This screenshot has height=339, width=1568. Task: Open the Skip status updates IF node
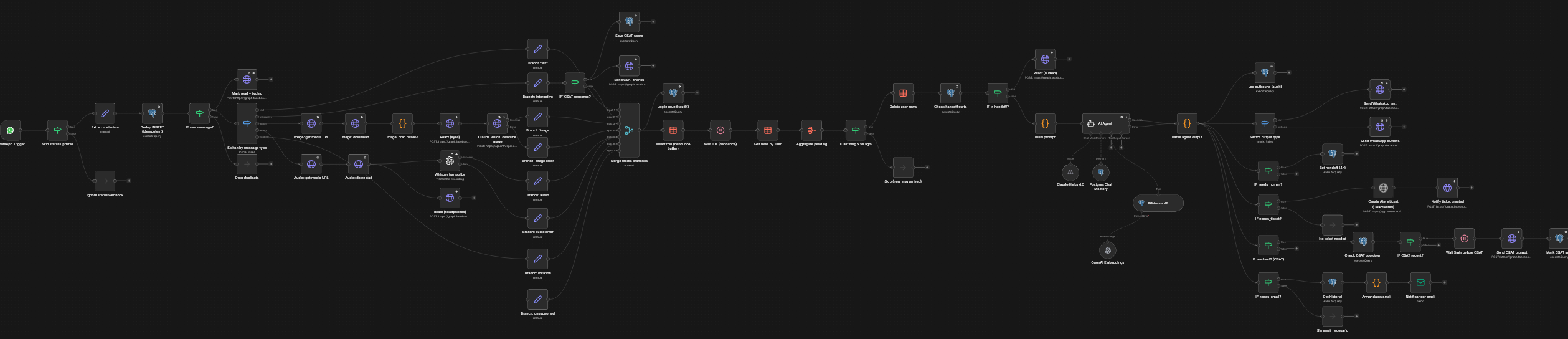[x=57, y=130]
